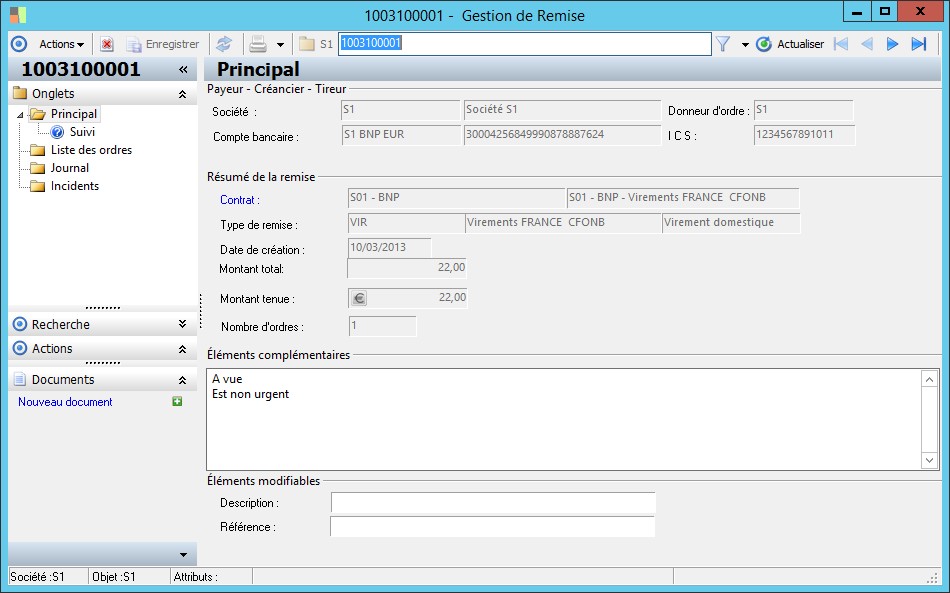Click the green plus add document icon
This screenshot has width=950, height=593.
coord(177,401)
